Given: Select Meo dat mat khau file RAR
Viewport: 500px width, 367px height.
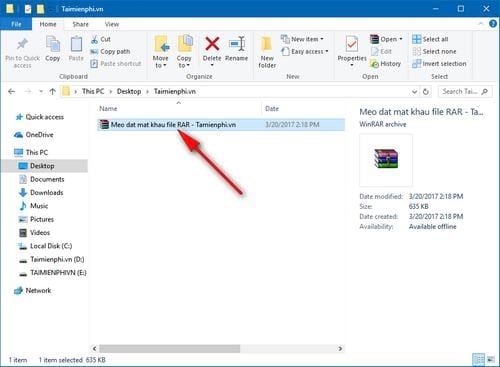Looking at the screenshot, I should pyautogui.click(x=221, y=125).
